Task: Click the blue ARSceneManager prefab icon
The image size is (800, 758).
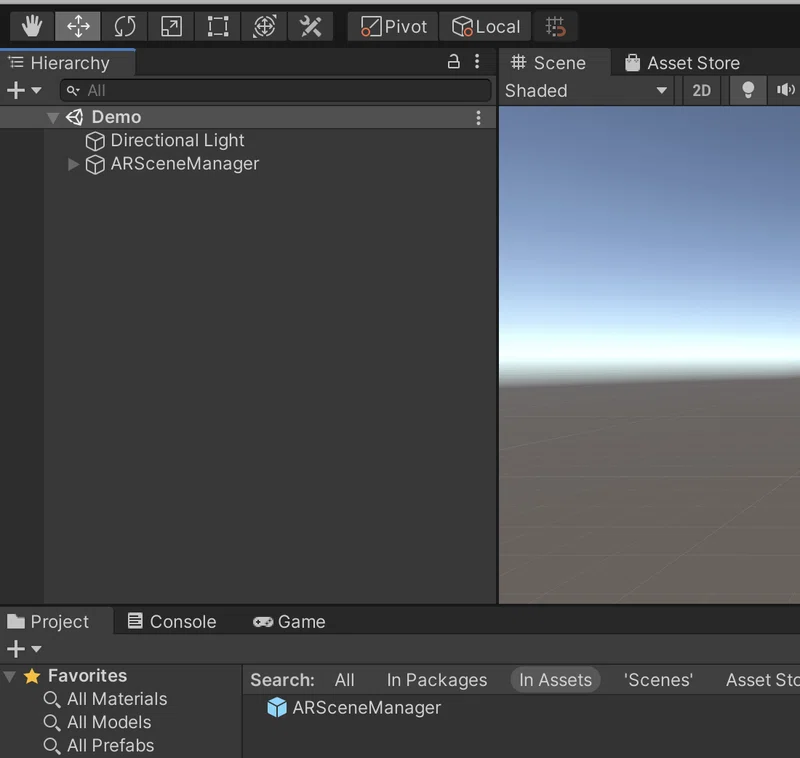Action: pyautogui.click(x=277, y=708)
